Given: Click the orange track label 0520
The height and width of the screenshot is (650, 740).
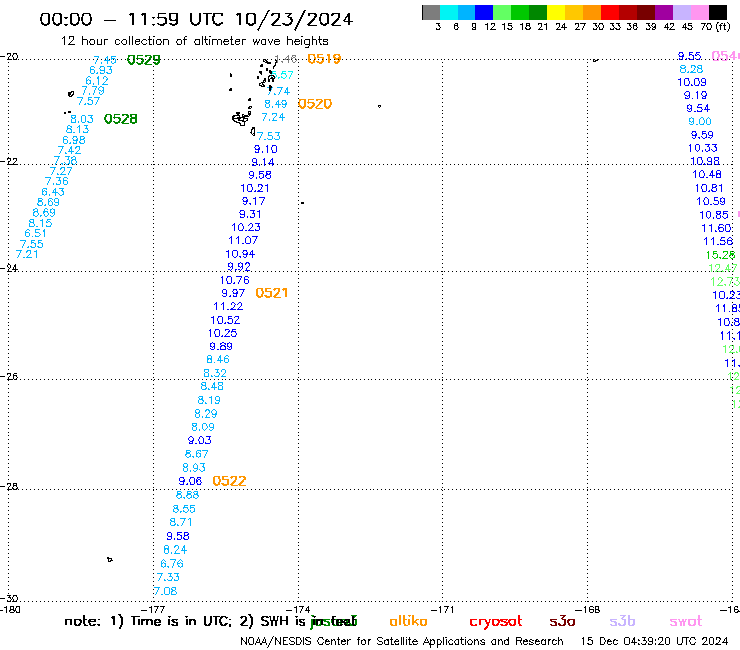Looking at the screenshot, I should 315,104.
